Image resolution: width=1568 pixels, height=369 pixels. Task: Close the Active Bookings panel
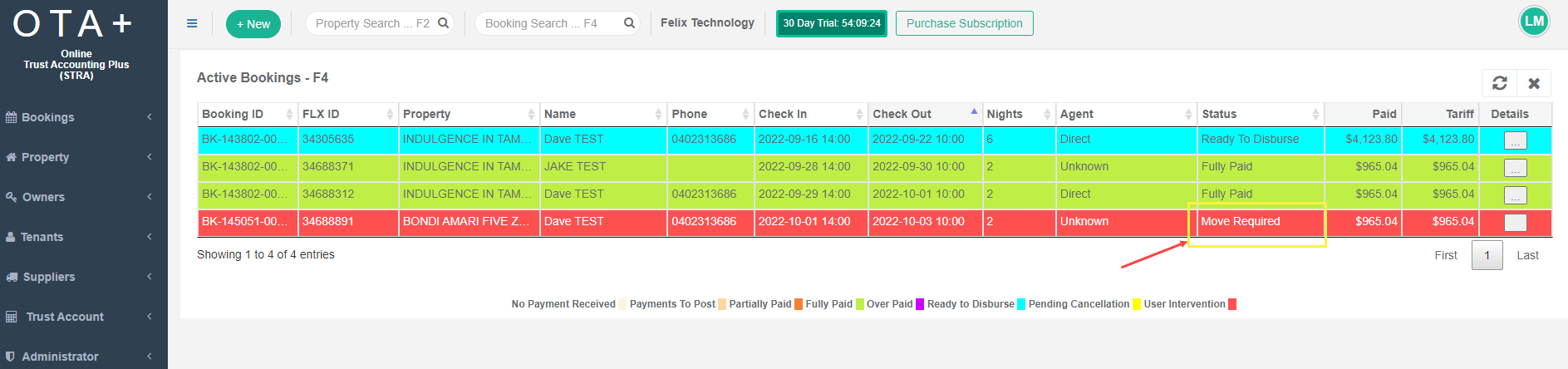(1534, 83)
